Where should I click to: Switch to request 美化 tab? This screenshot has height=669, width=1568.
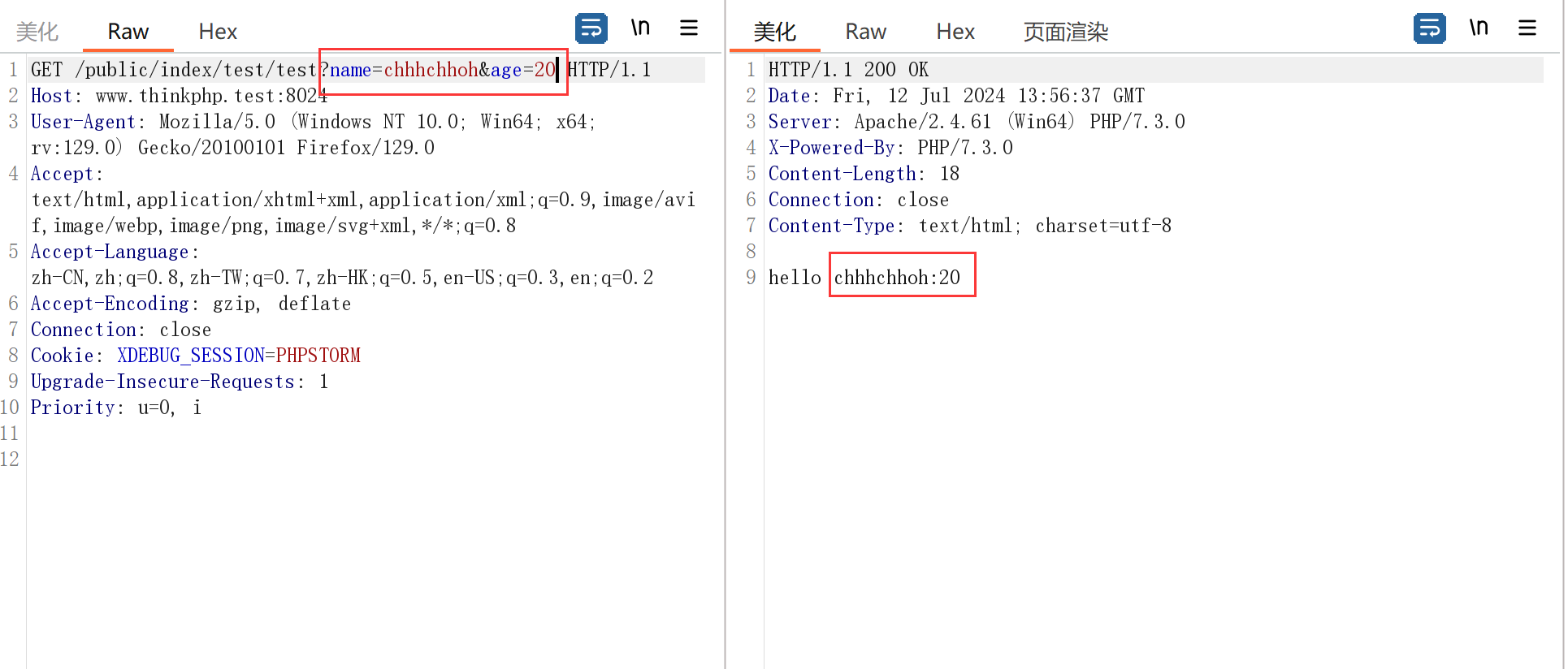(x=37, y=32)
